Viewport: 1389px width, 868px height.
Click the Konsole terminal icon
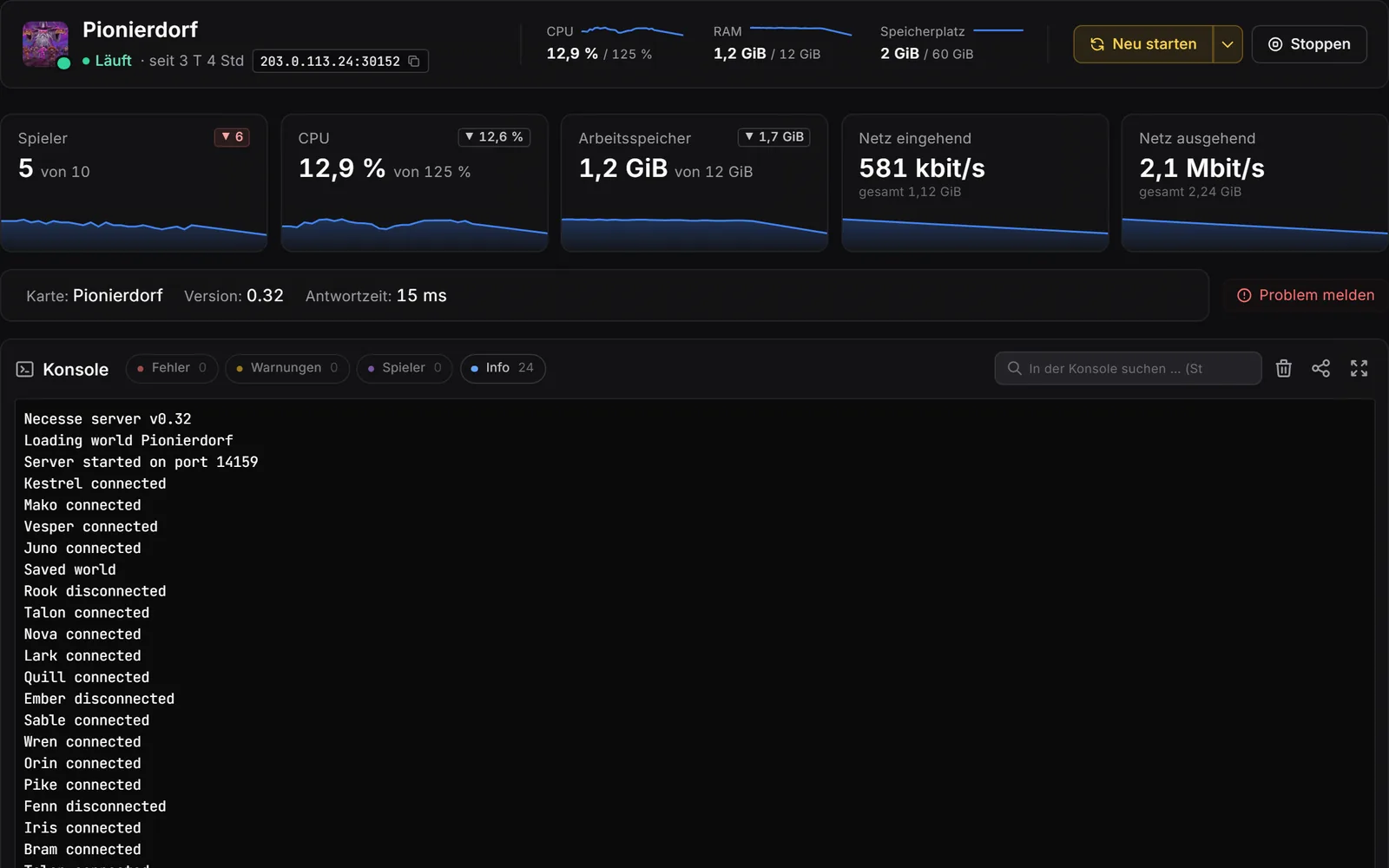pos(25,369)
